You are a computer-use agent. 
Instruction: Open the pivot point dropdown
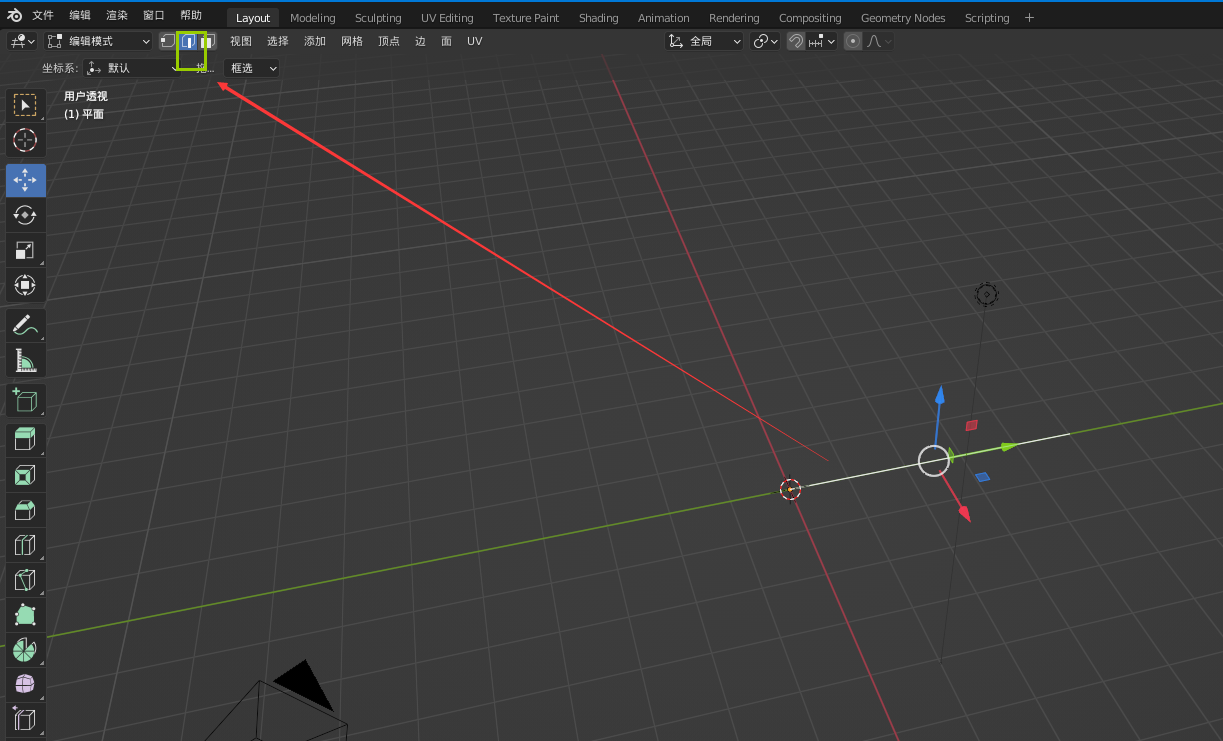click(765, 41)
